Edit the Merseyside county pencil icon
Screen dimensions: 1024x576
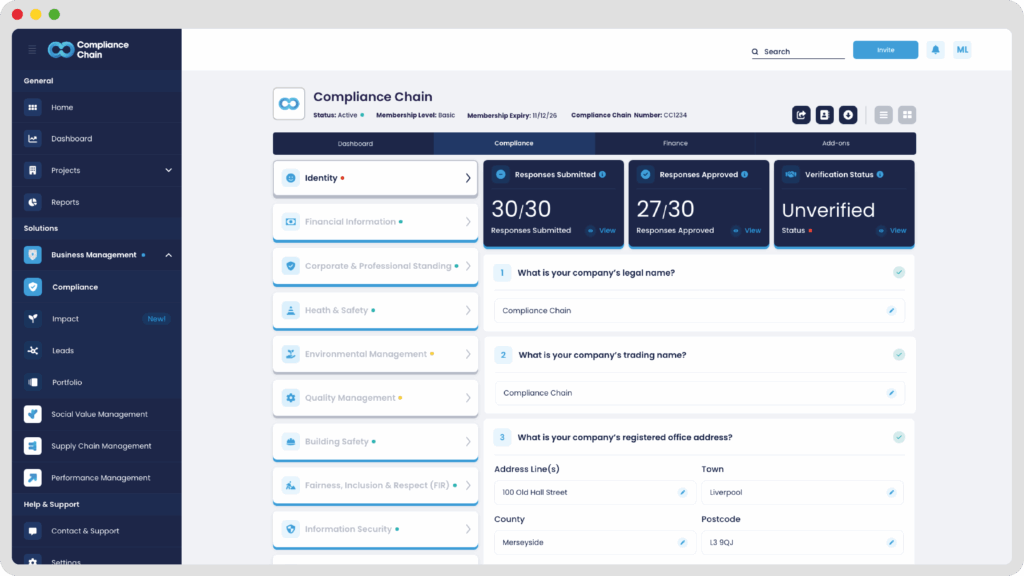pos(682,543)
